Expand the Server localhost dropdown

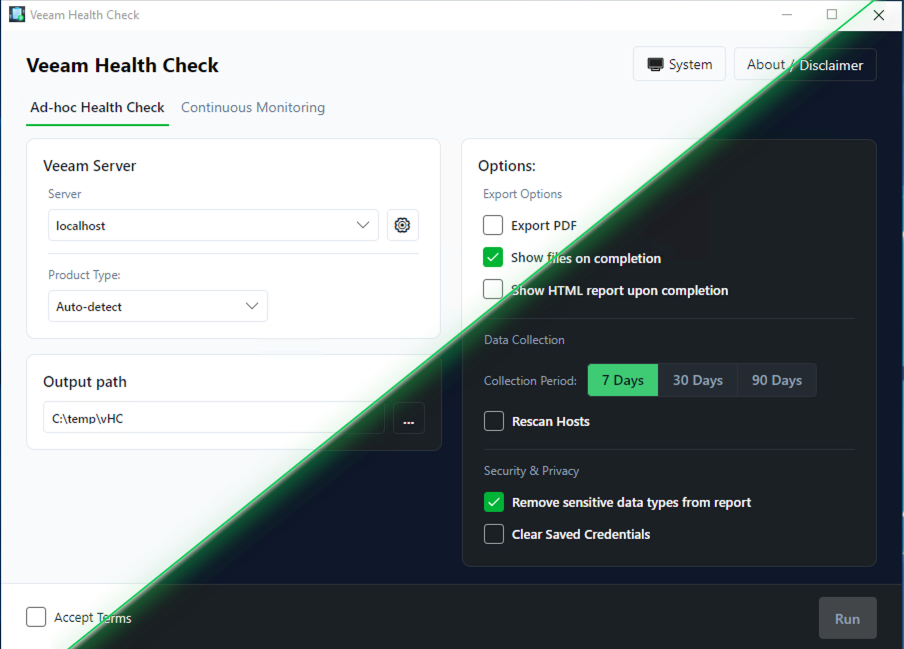coord(213,225)
